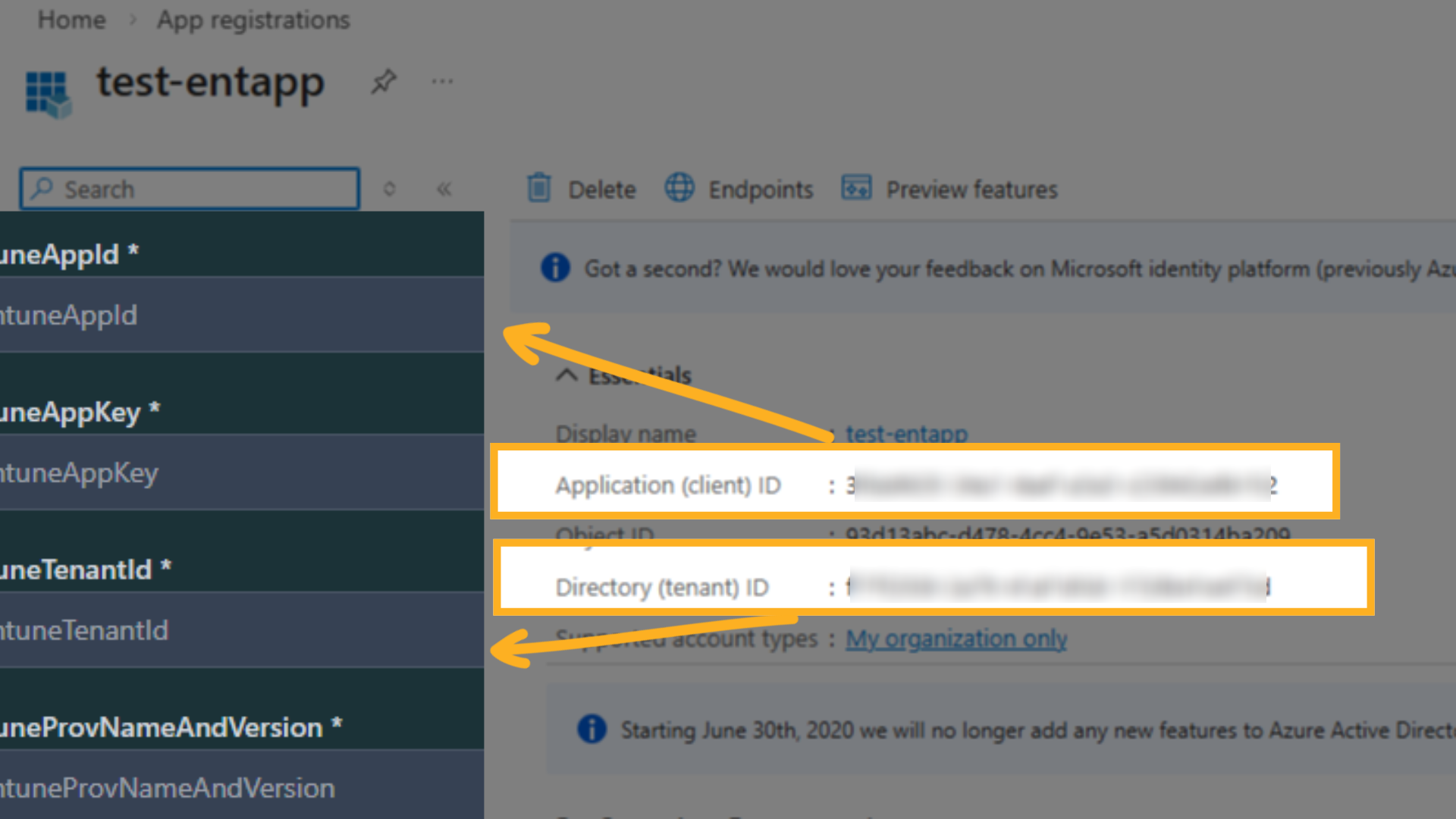Click the info icon on the feedback banner
This screenshot has height=819, width=1456.
(554, 268)
